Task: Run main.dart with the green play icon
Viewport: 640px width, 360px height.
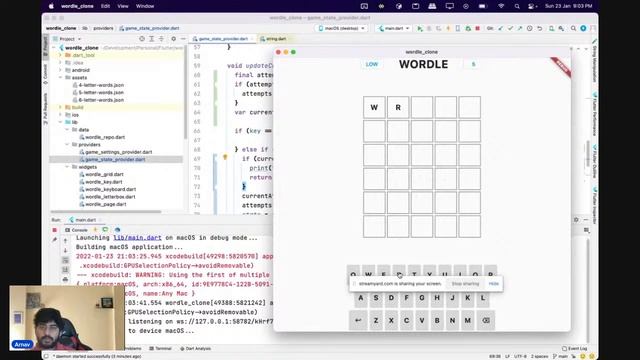Action: tap(420, 29)
